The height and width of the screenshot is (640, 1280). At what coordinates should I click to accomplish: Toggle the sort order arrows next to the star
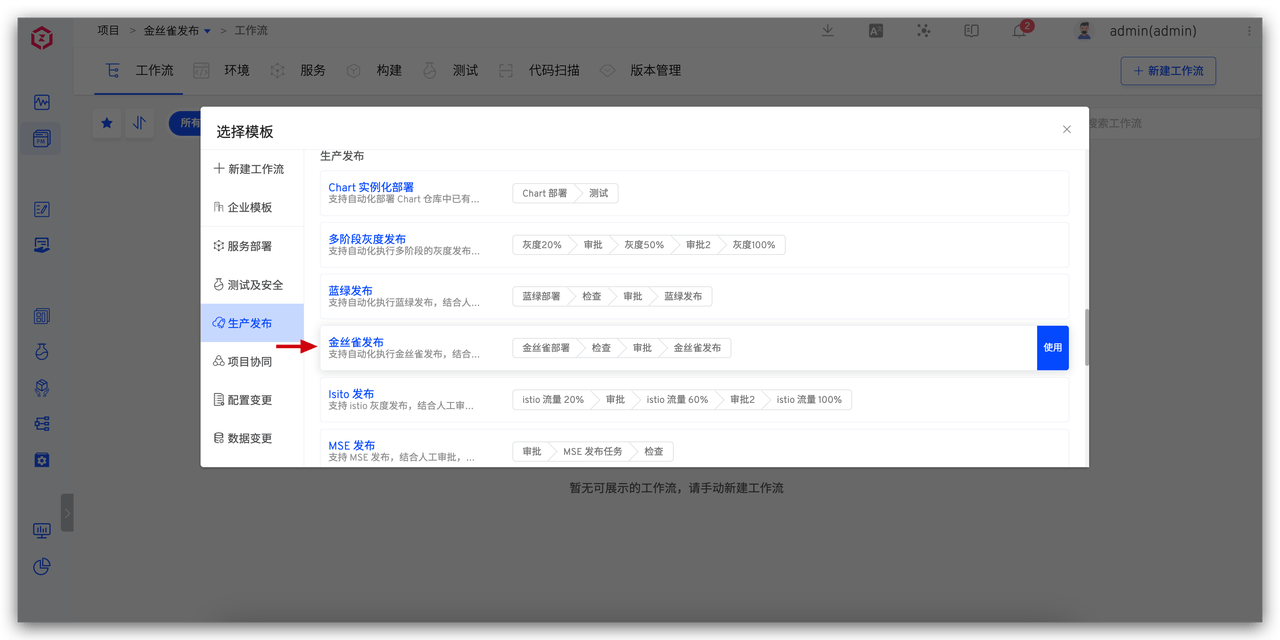tap(139, 123)
